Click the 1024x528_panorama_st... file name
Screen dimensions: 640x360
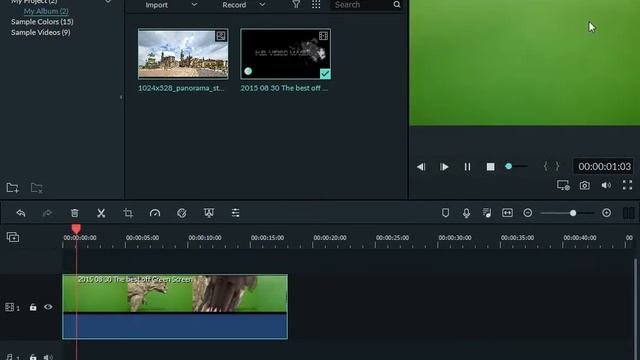point(181,88)
